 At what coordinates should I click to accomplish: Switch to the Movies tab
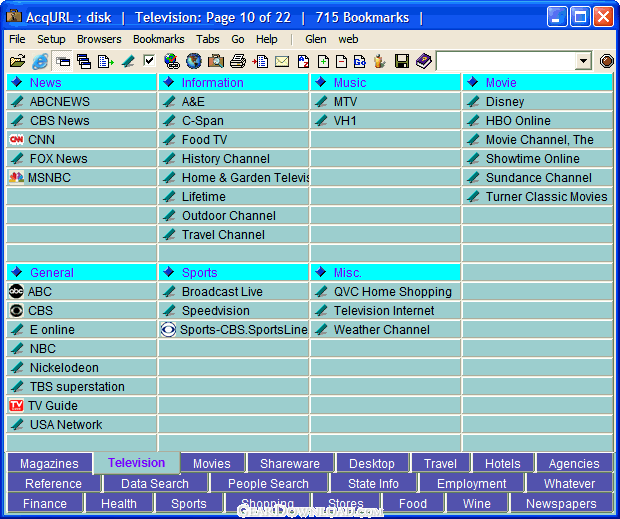[212, 463]
